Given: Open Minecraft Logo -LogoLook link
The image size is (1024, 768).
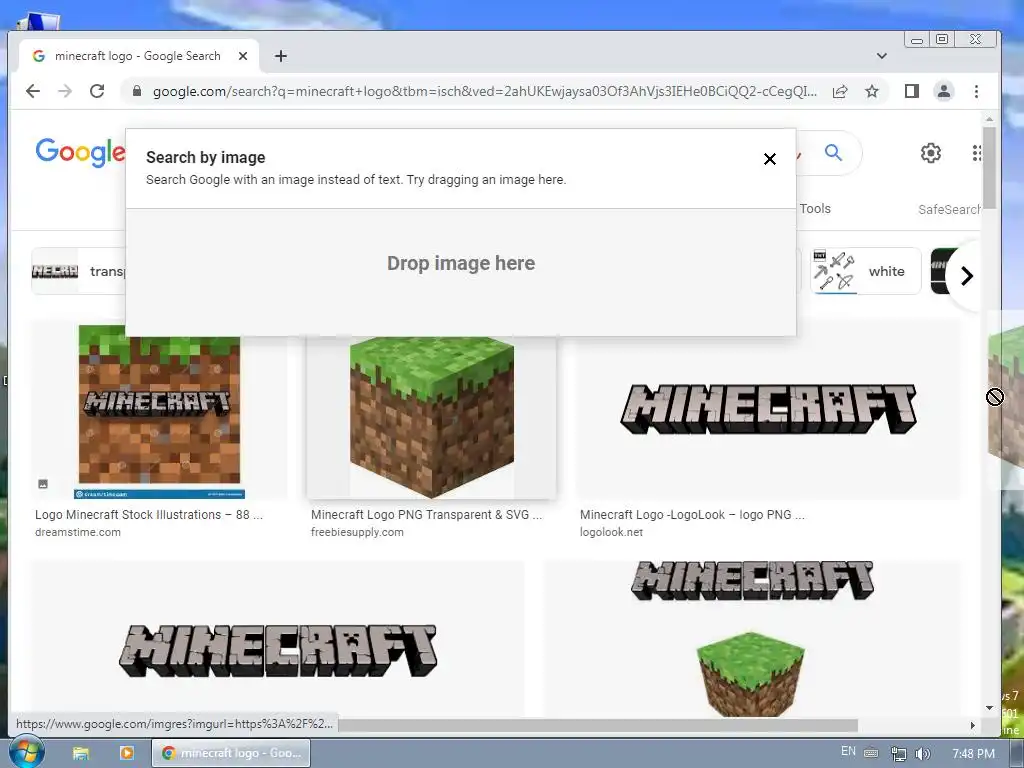Looking at the screenshot, I should pos(692,515).
